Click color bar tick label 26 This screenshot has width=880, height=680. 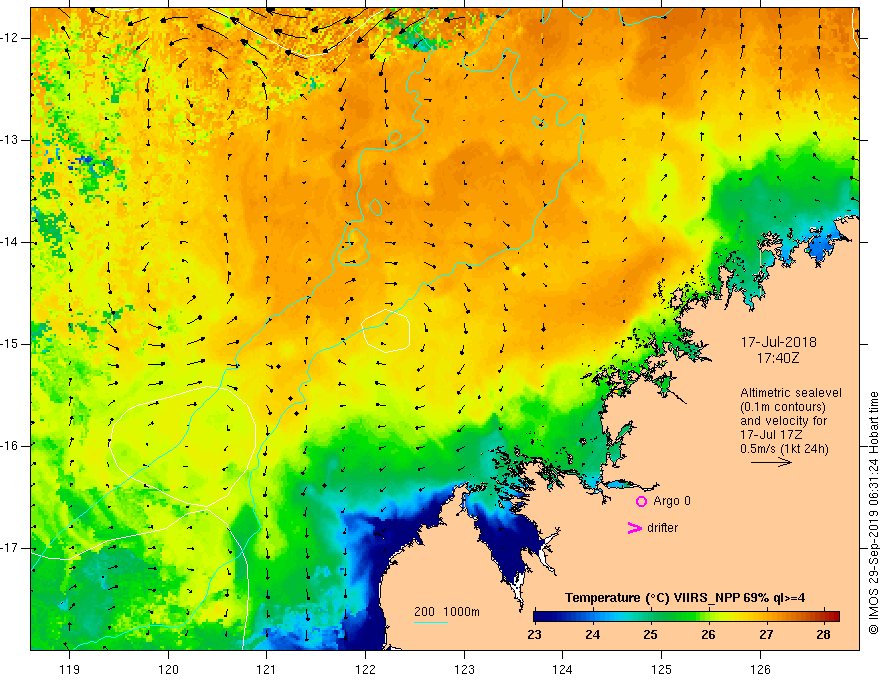[x=708, y=635]
